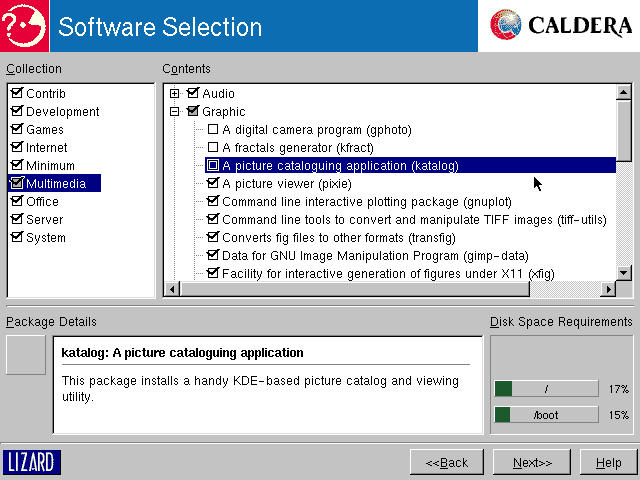
Task: Click the root partition disk usage bar
Action: click(546, 389)
